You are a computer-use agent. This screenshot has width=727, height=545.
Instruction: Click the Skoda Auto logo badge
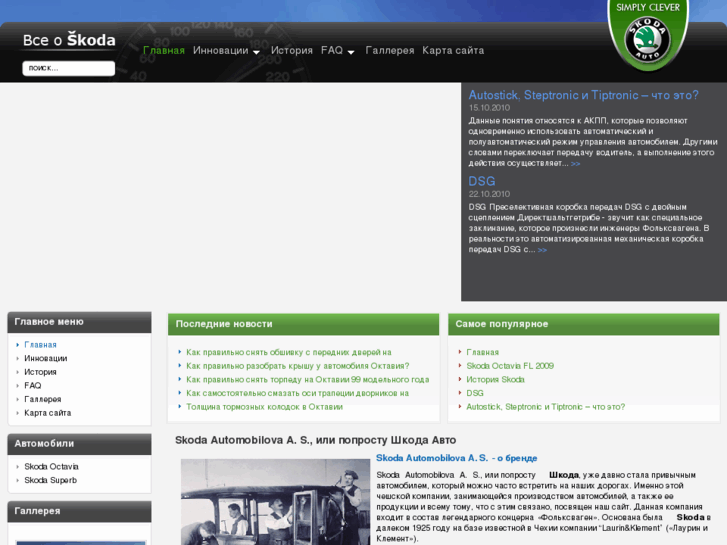click(x=648, y=35)
